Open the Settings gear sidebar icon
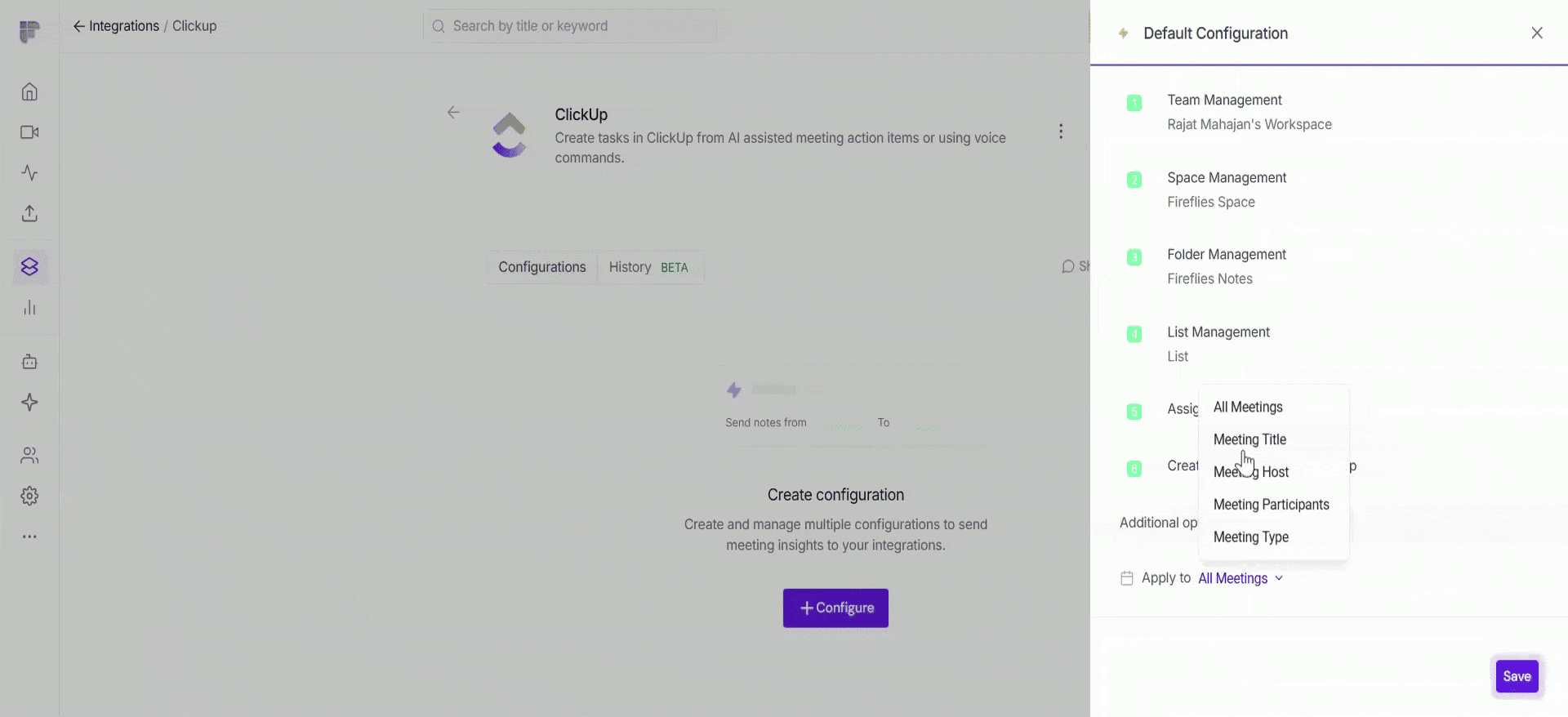Viewport: 1568px width, 717px height. tap(29, 496)
